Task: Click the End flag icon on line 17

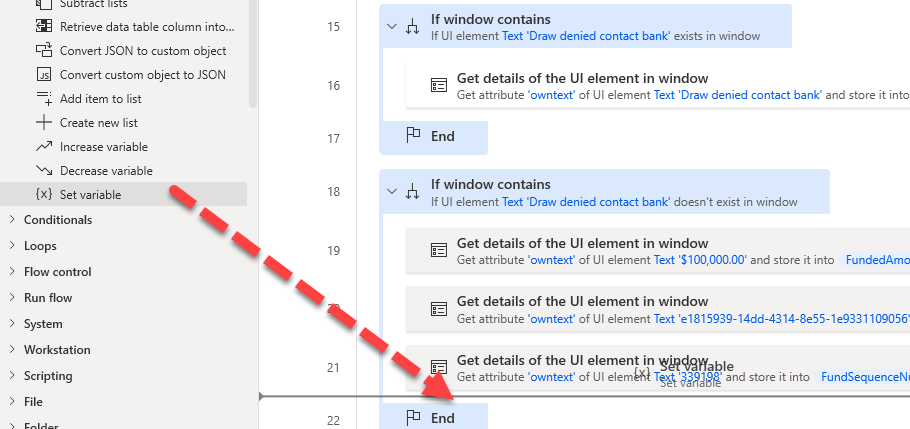Action: (414, 137)
